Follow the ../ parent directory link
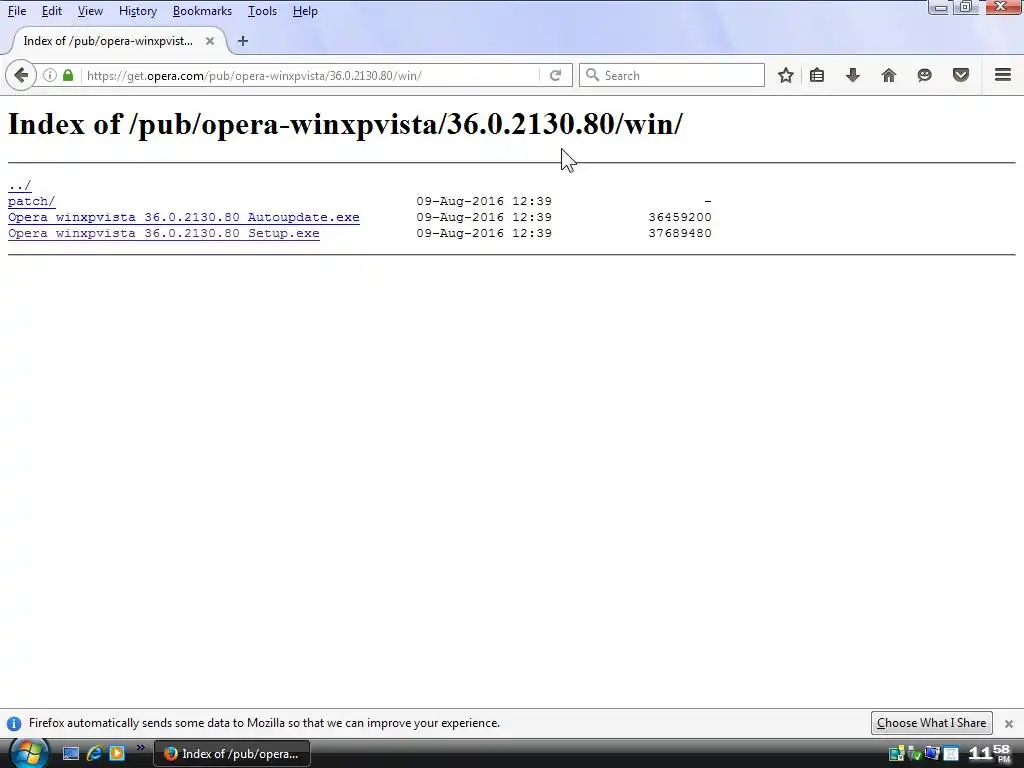This screenshot has width=1024, height=768. (x=20, y=185)
